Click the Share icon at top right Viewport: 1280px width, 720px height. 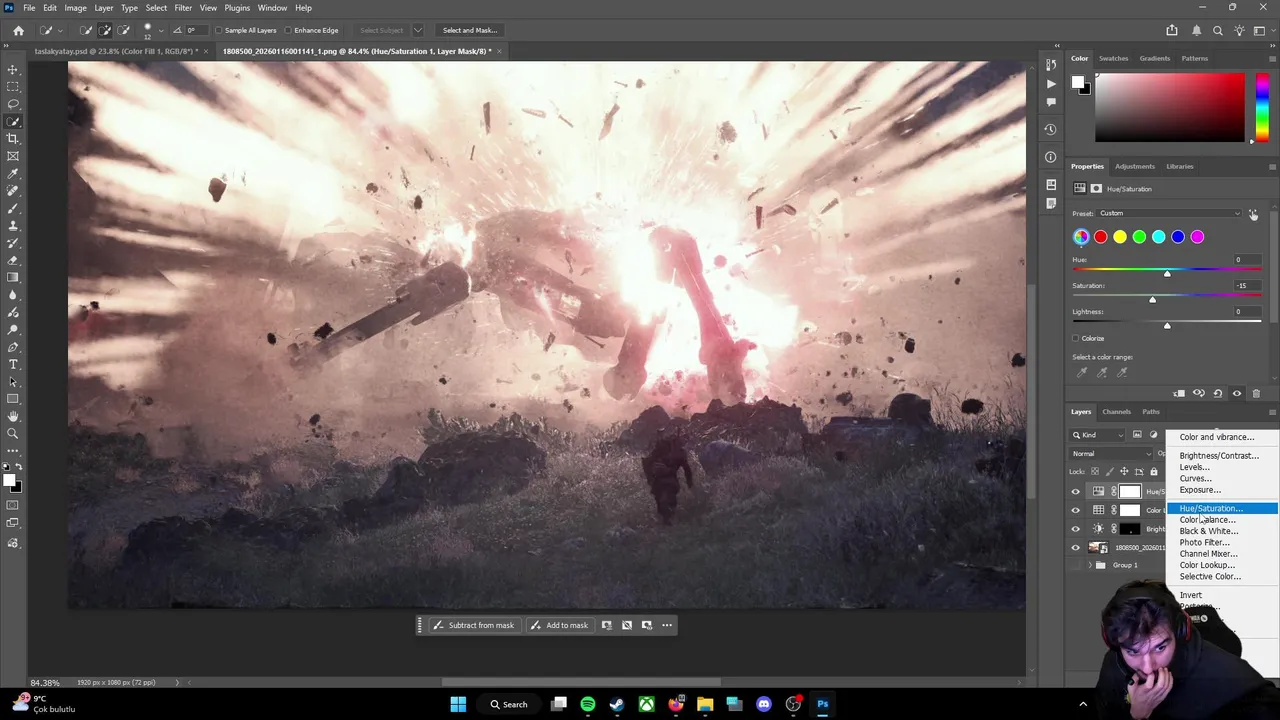pyautogui.click(x=1172, y=30)
